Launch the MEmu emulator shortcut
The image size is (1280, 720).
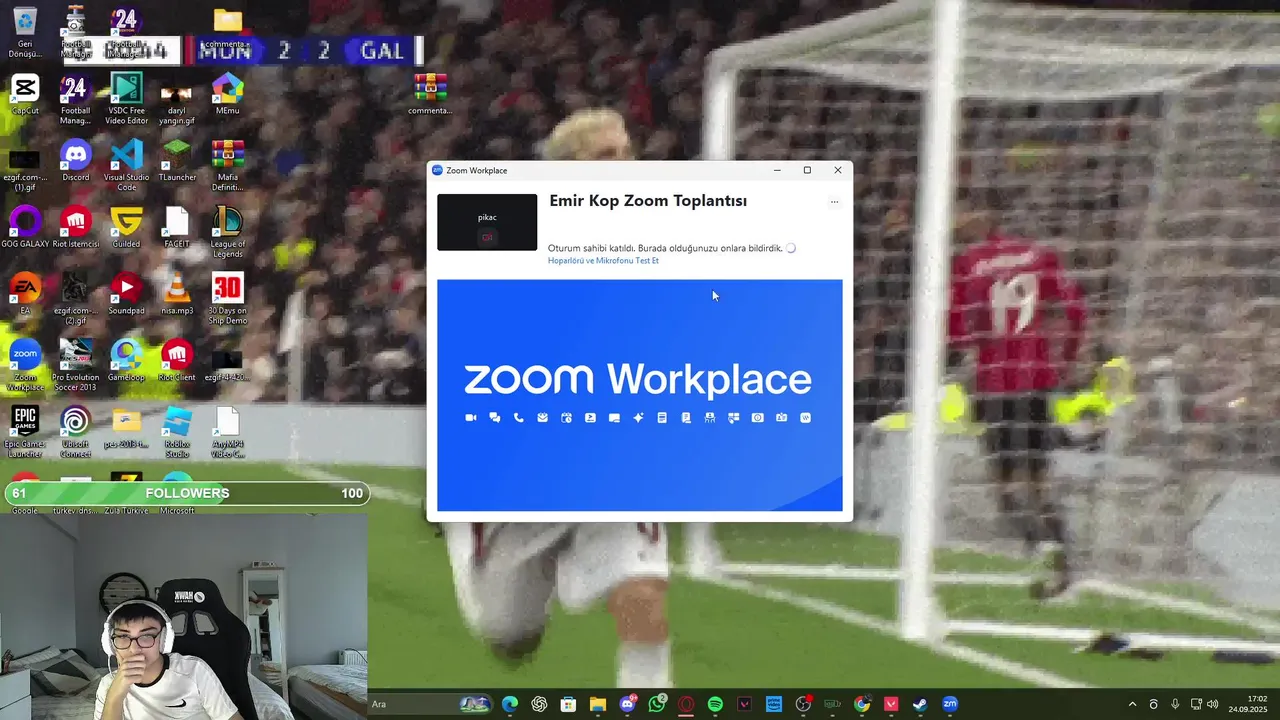(x=227, y=94)
